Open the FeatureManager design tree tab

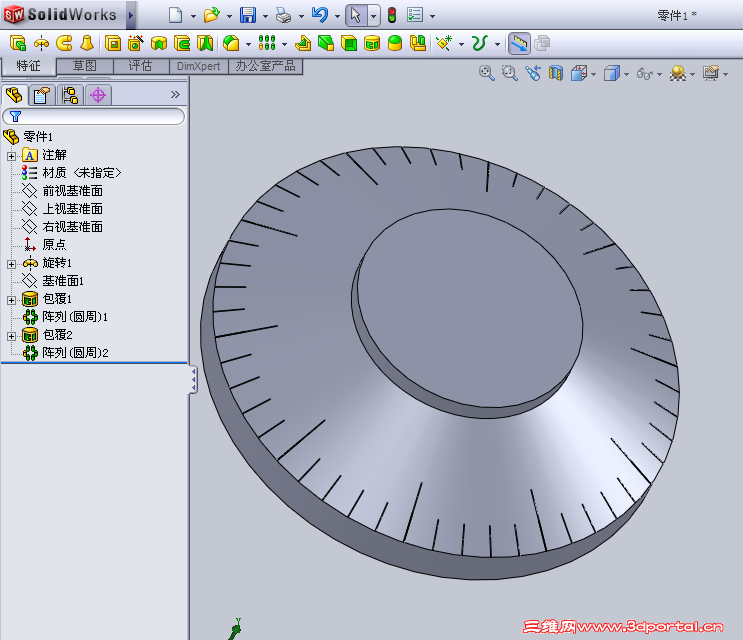coord(14,95)
